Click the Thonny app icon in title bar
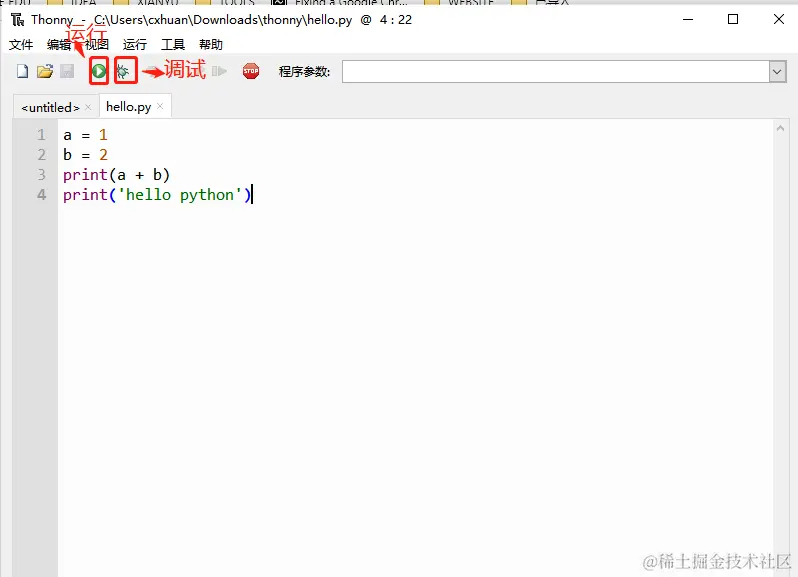 (x=18, y=20)
